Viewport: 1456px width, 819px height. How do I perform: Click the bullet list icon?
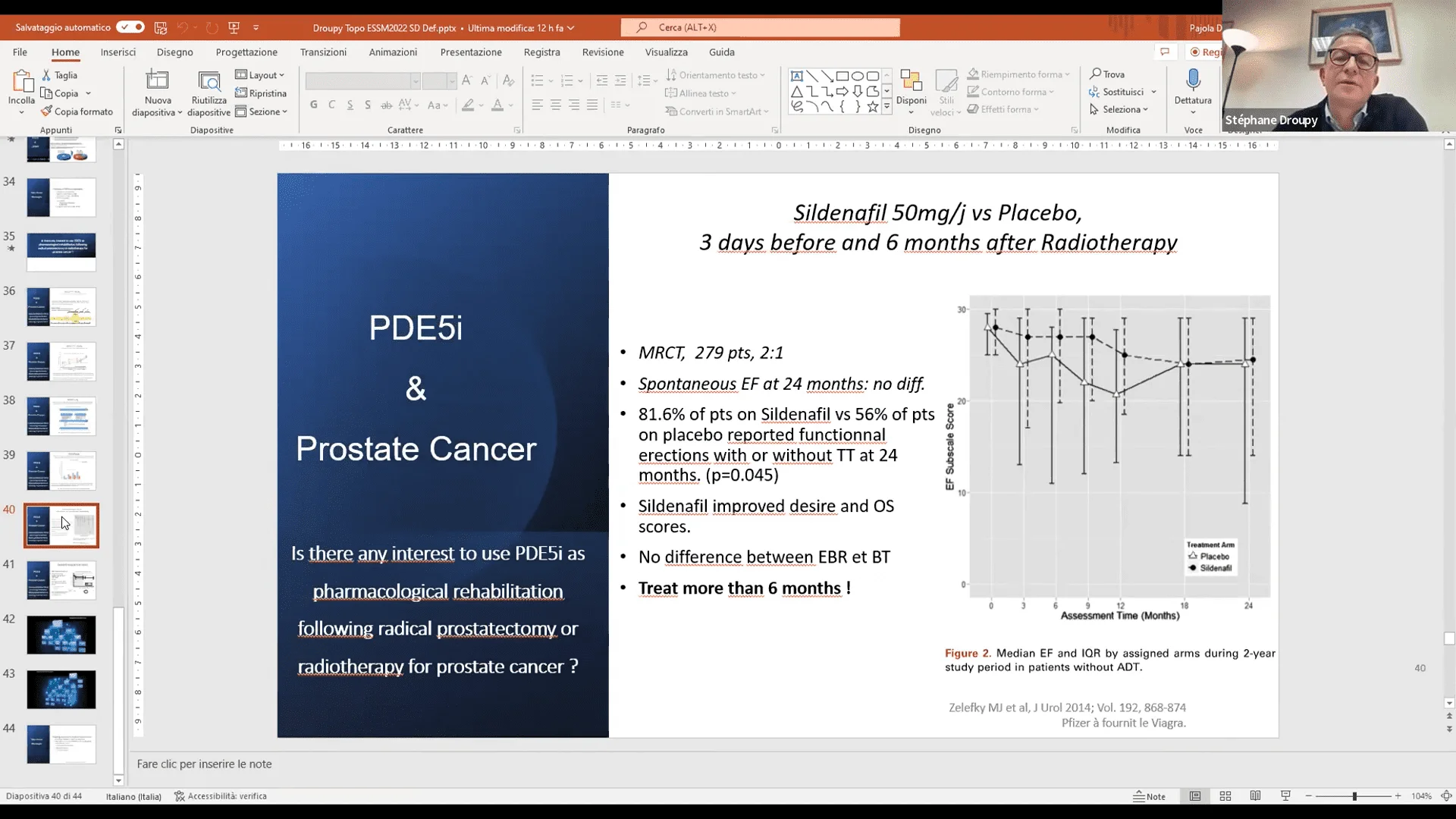point(537,80)
